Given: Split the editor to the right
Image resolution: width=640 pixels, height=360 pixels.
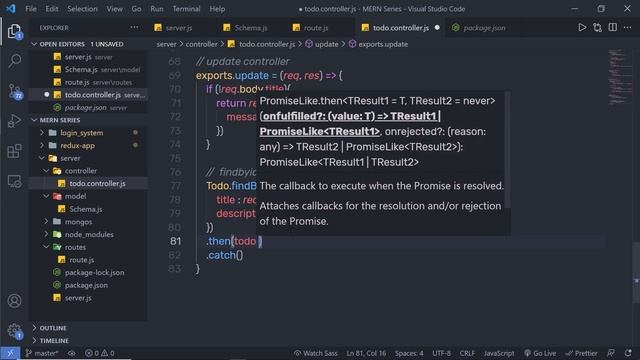Looking at the screenshot, I should (x=613, y=27).
